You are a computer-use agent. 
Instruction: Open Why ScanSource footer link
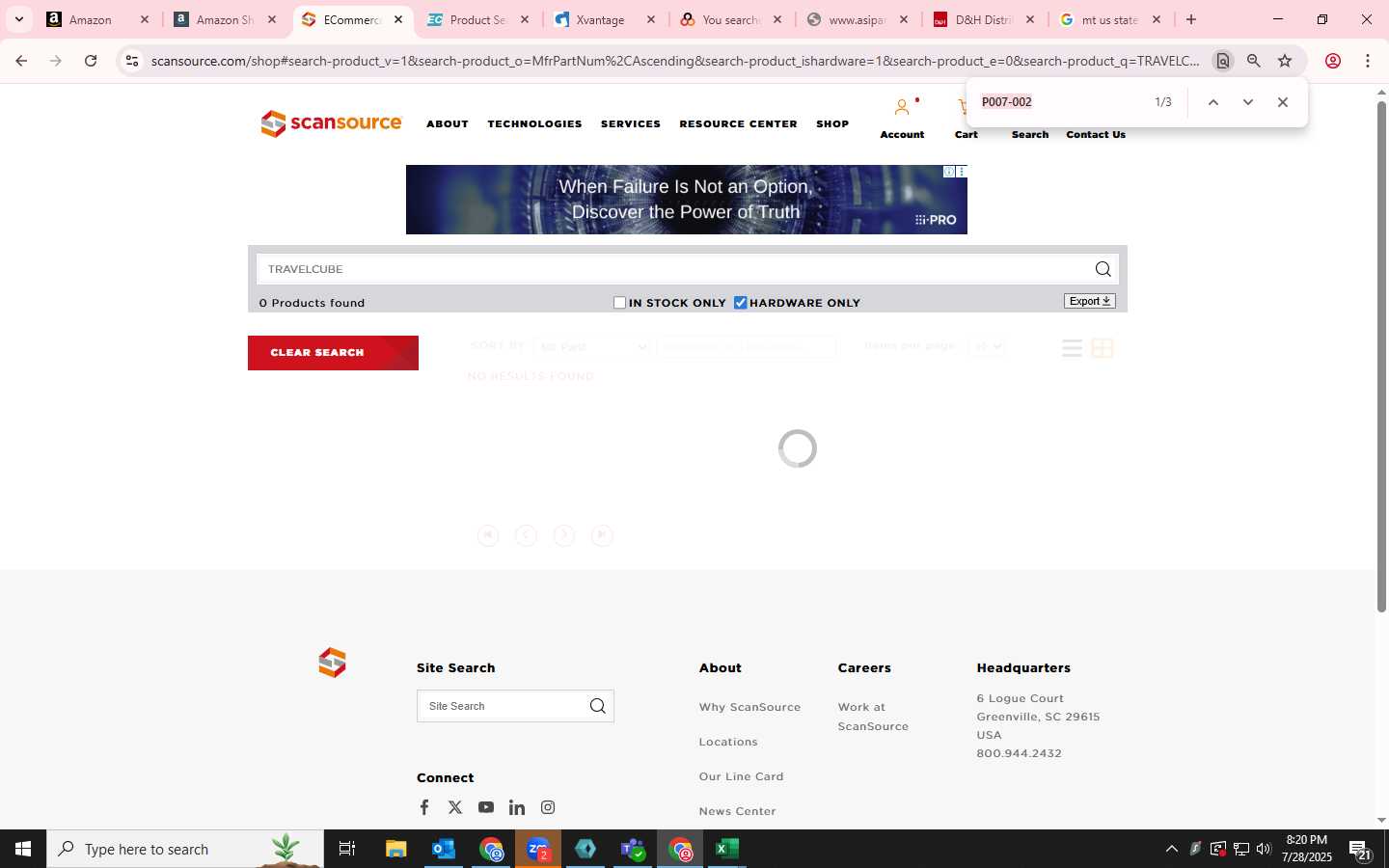(749, 707)
